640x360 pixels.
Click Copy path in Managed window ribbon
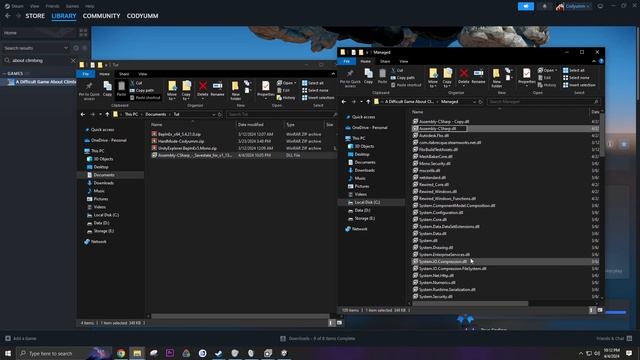pyautogui.click(x=402, y=78)
